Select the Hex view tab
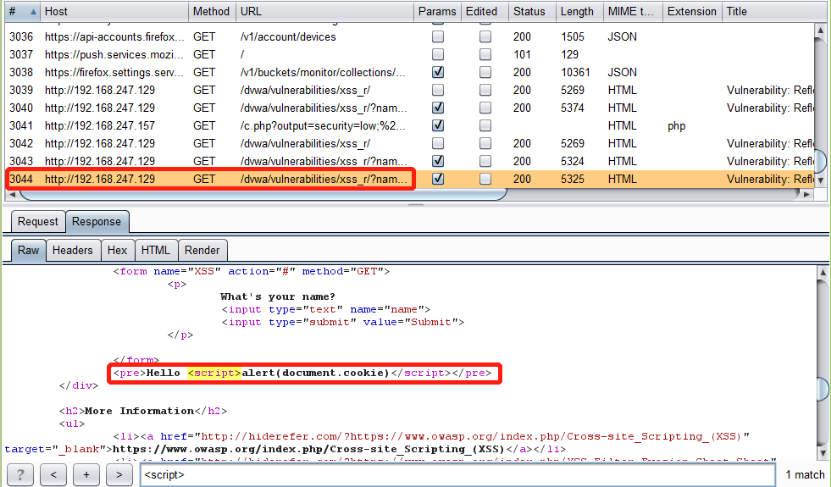The width and height of the screenshot is (831, 487). [x=117, y=250]
